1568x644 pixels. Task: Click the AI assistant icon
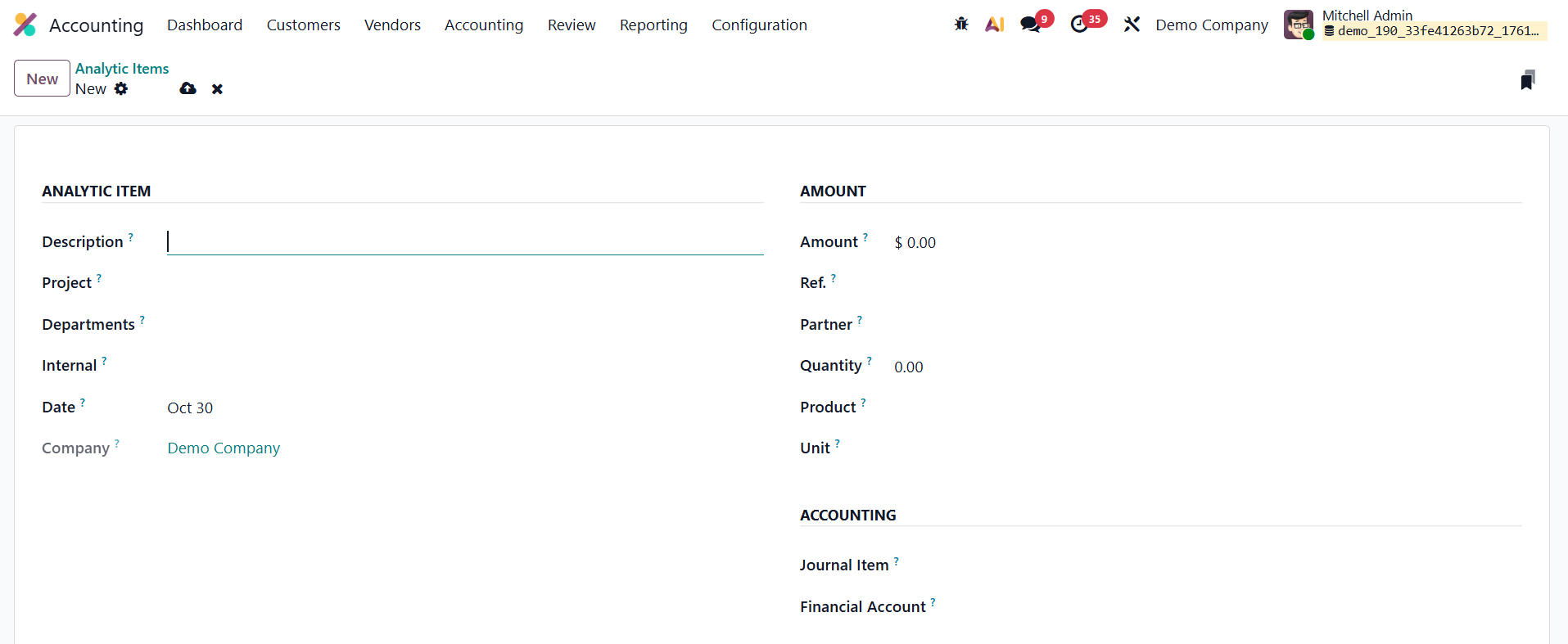tap(994, 25)
